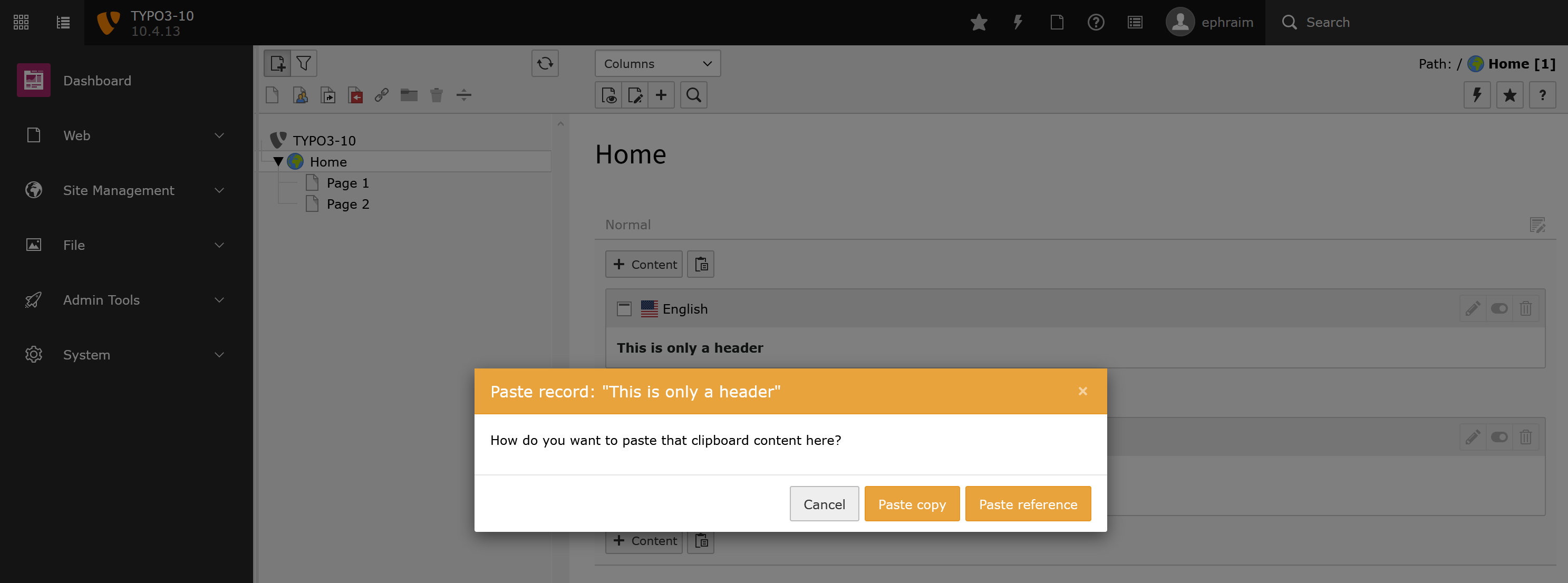Viewport: 1568px width, 583px height.
Task: Click the English content element checkbox icon
Action: pos(624,308)
